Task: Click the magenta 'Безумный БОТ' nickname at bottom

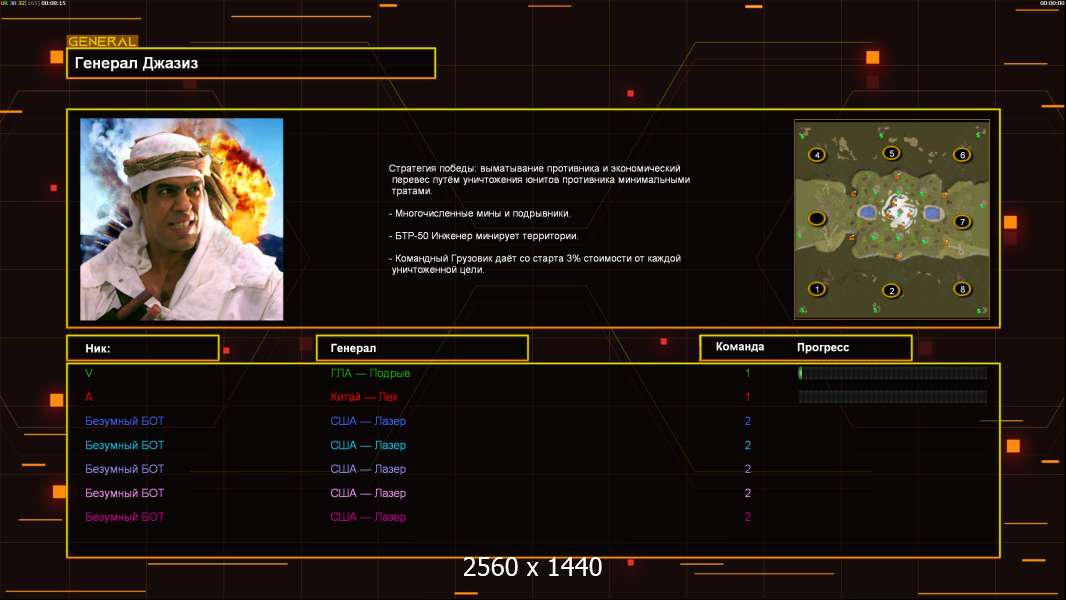Action: pyautogui.click(x=124, y=516)
